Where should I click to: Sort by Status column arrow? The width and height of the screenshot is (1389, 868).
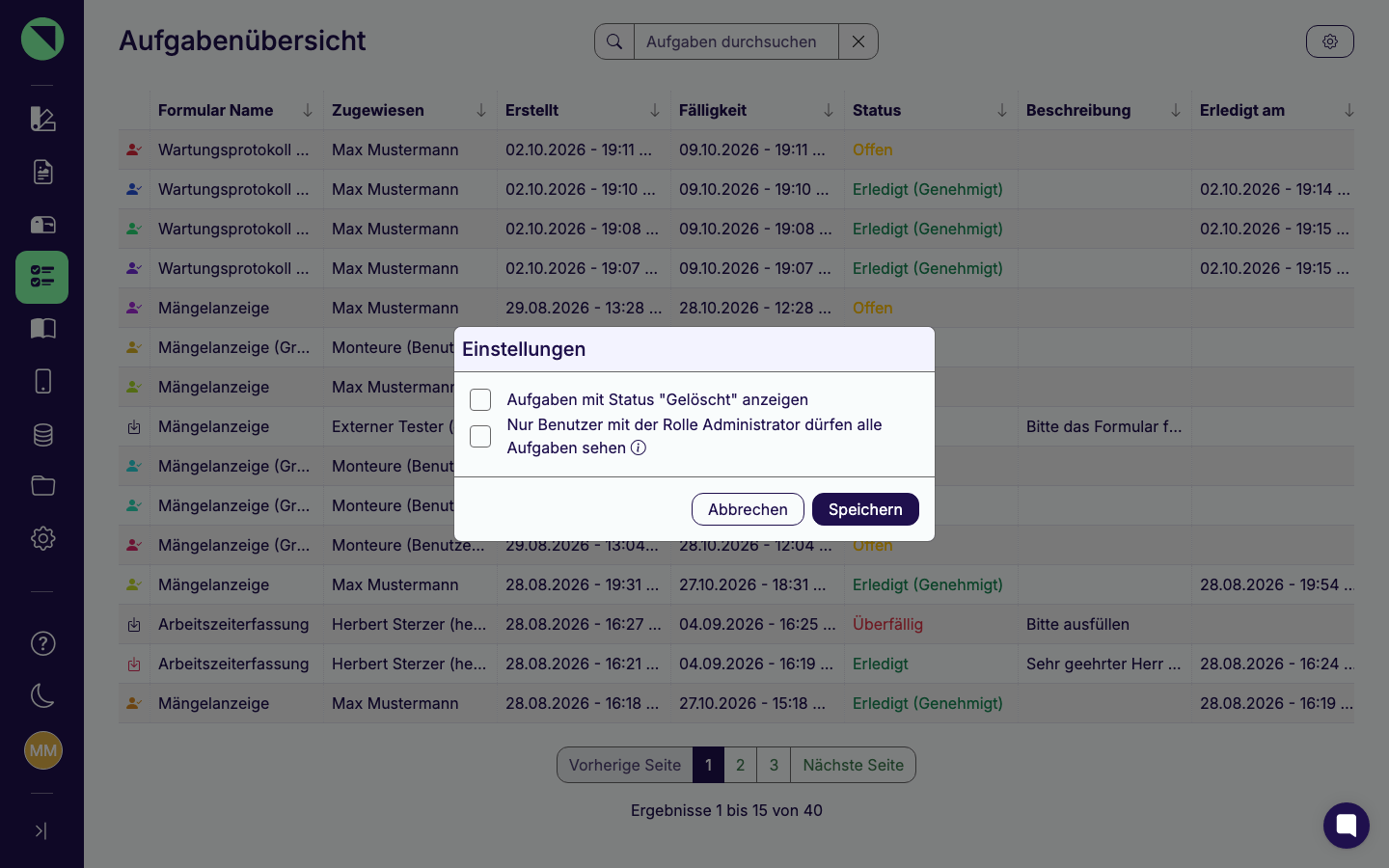point(1002,110)
